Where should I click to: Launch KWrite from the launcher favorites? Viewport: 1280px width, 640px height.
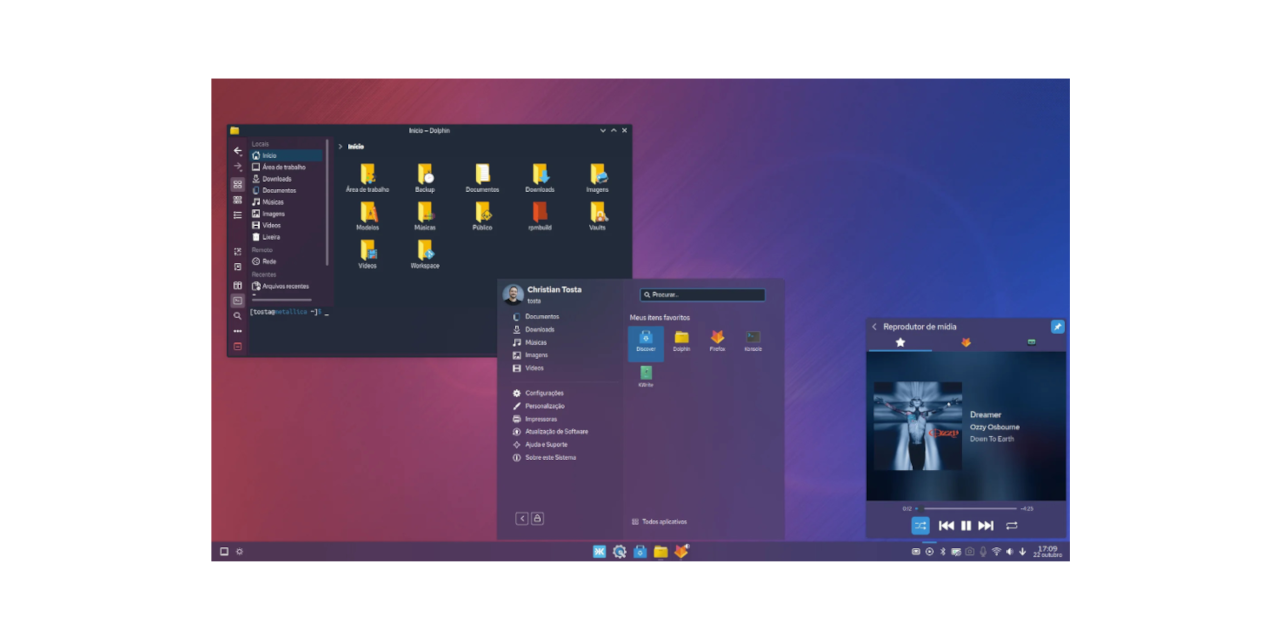646,377
